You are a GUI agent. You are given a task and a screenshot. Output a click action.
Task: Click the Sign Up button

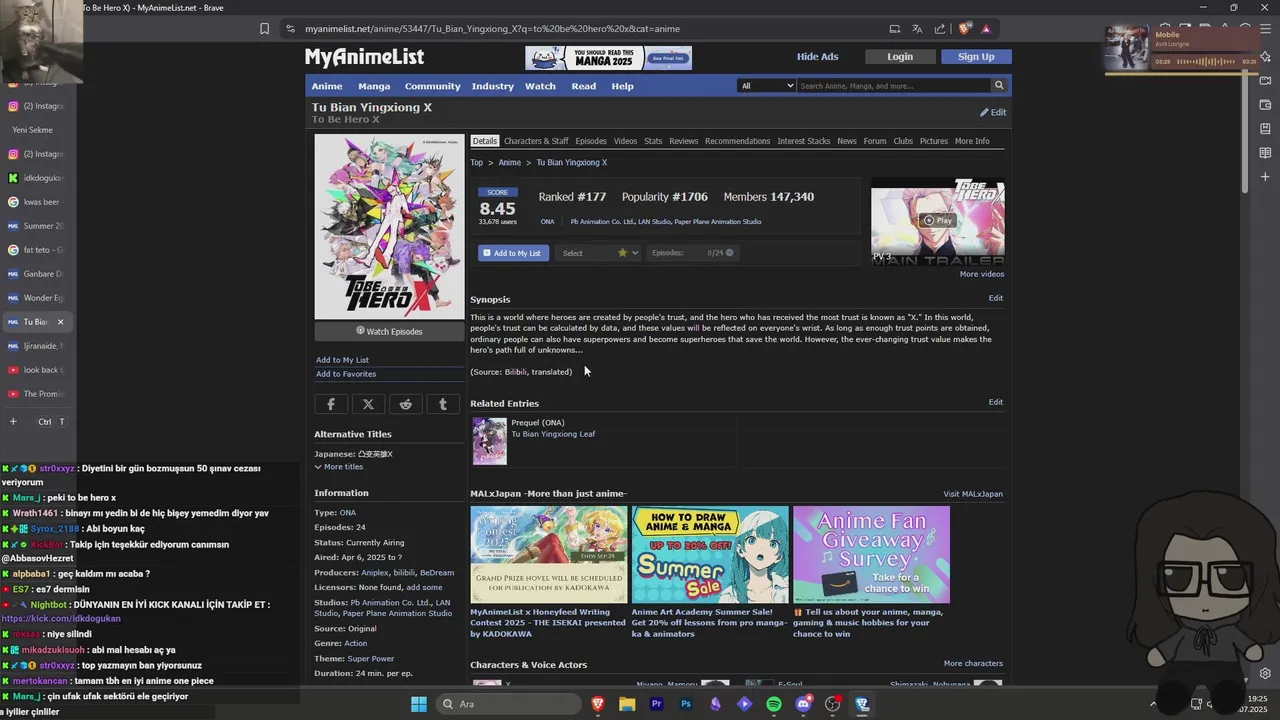[976, 57]
